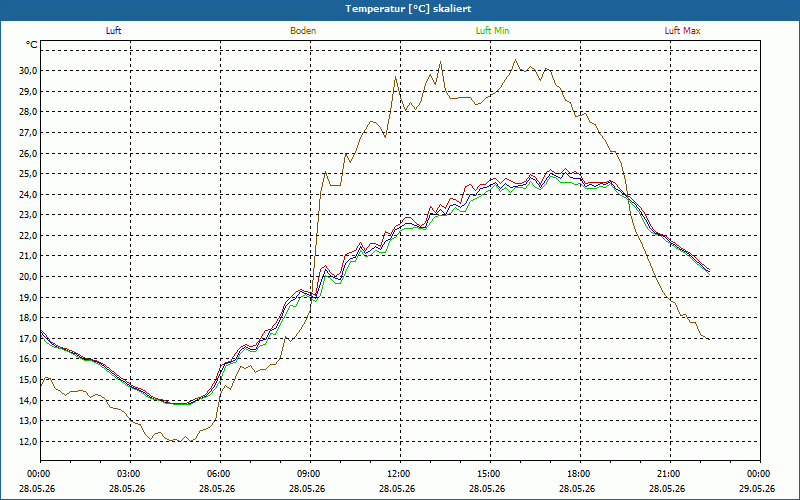
Task: Click the 14,0 y-axis value
Action: 29,400
